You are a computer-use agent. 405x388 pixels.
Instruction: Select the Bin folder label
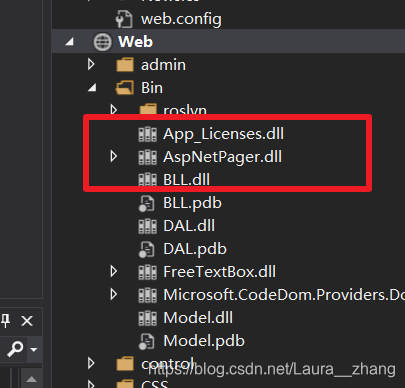click(152, 88)
